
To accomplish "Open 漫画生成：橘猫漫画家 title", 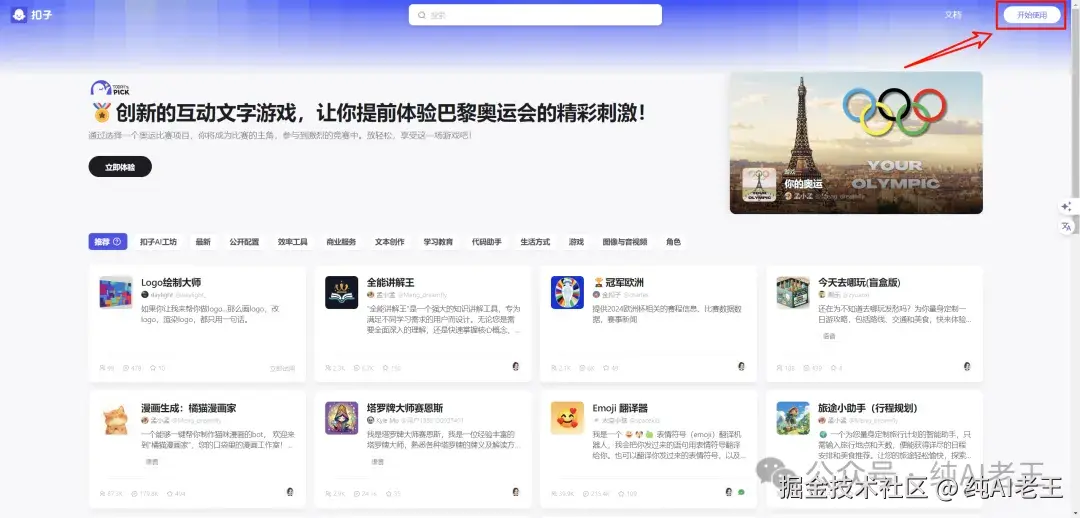I will (x=189, y=408).
